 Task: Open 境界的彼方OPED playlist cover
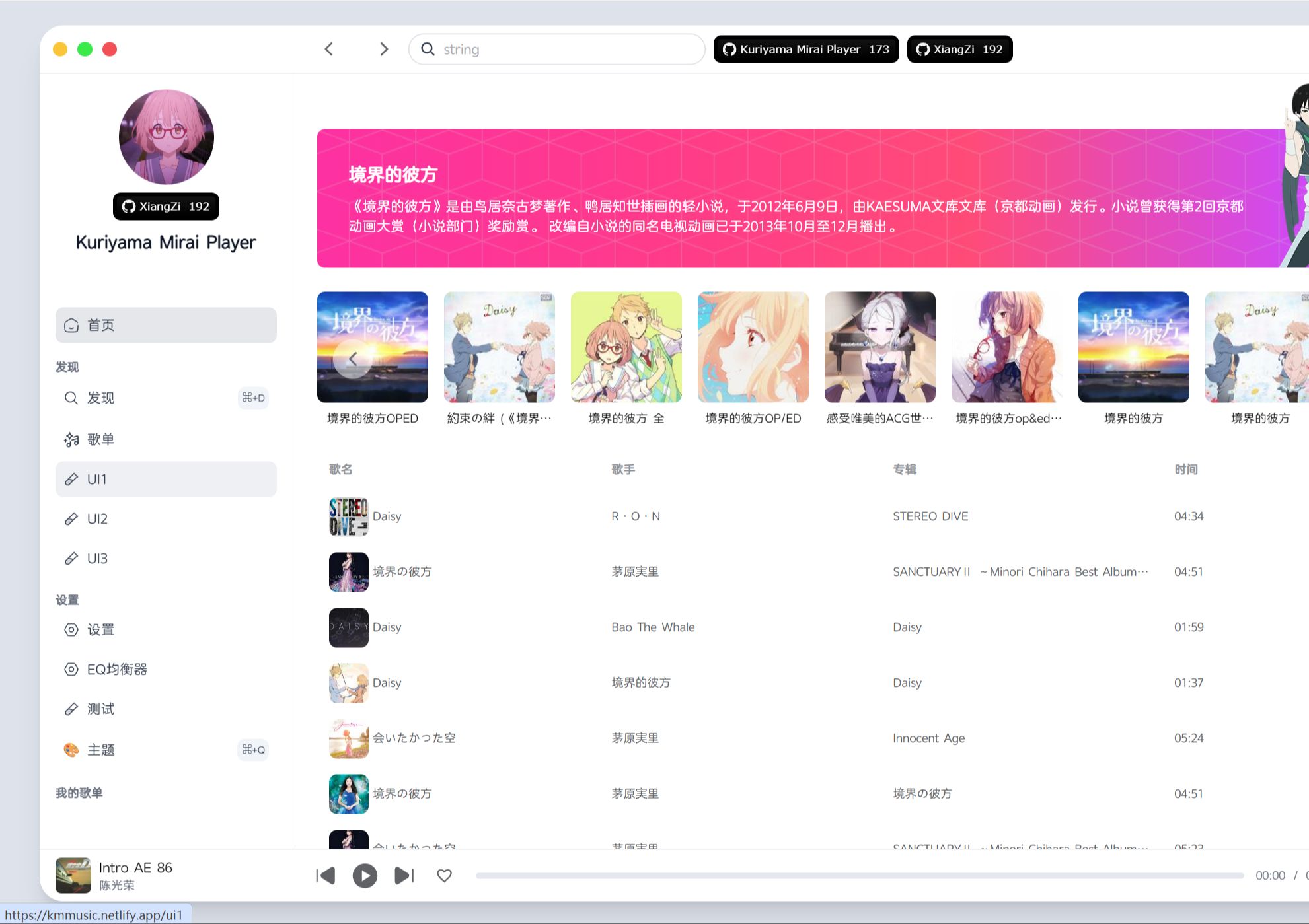[373, 347]
